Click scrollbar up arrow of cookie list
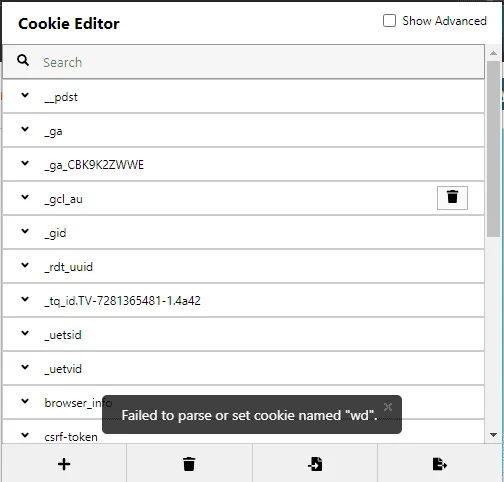Viewport: 504px width, 482px height. [493, 53]
